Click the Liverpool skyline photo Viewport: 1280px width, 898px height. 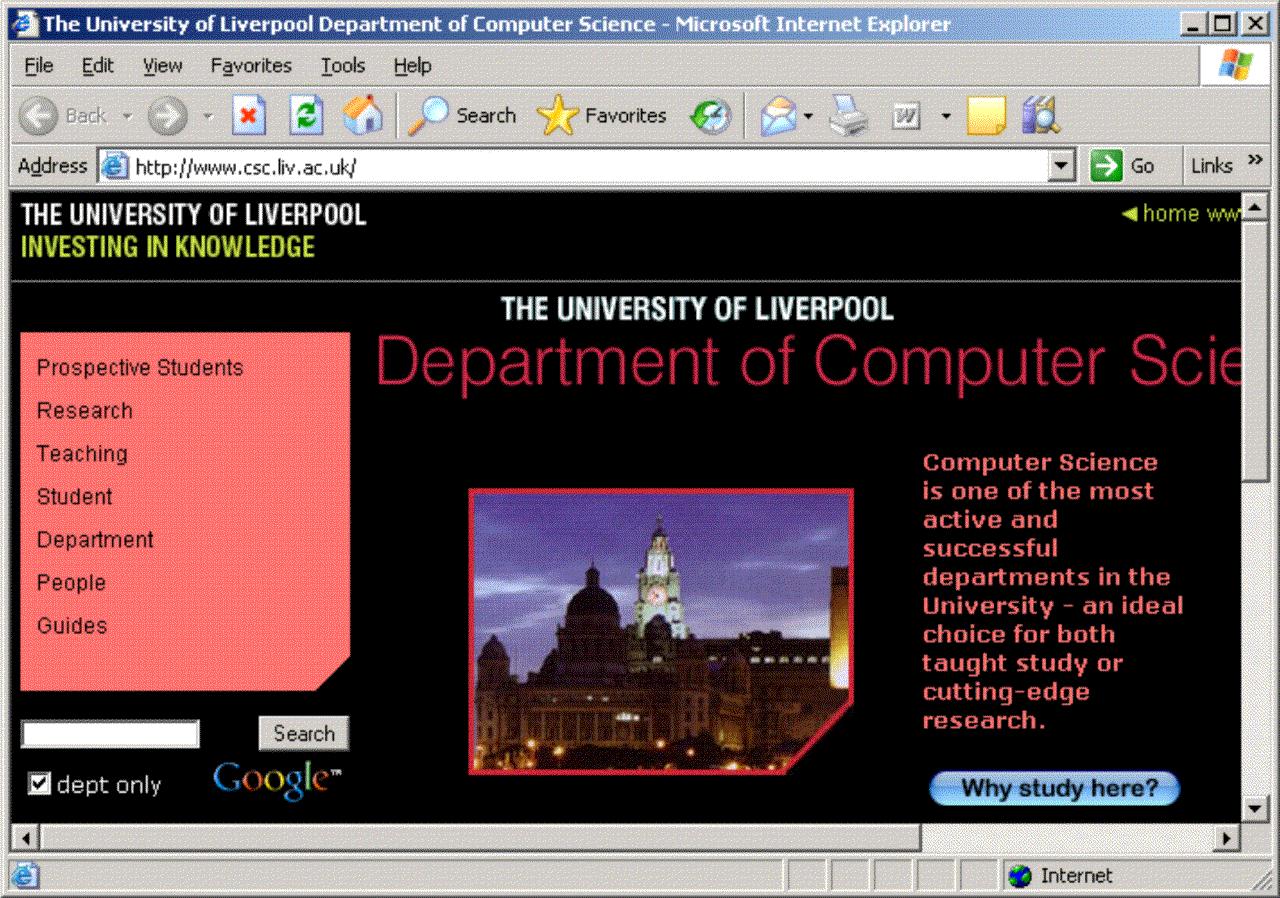click(660, 631)
